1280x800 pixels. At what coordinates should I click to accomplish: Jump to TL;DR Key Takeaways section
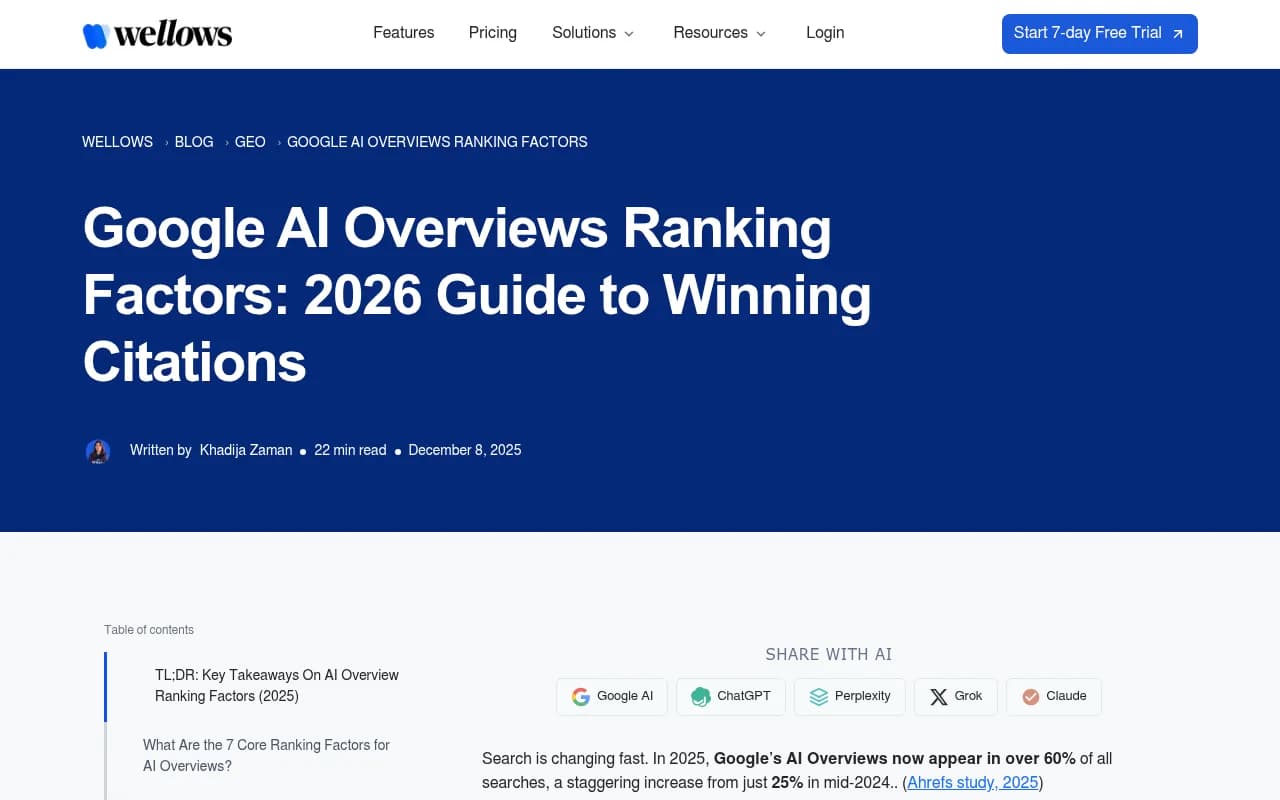[x=277, y=686]
